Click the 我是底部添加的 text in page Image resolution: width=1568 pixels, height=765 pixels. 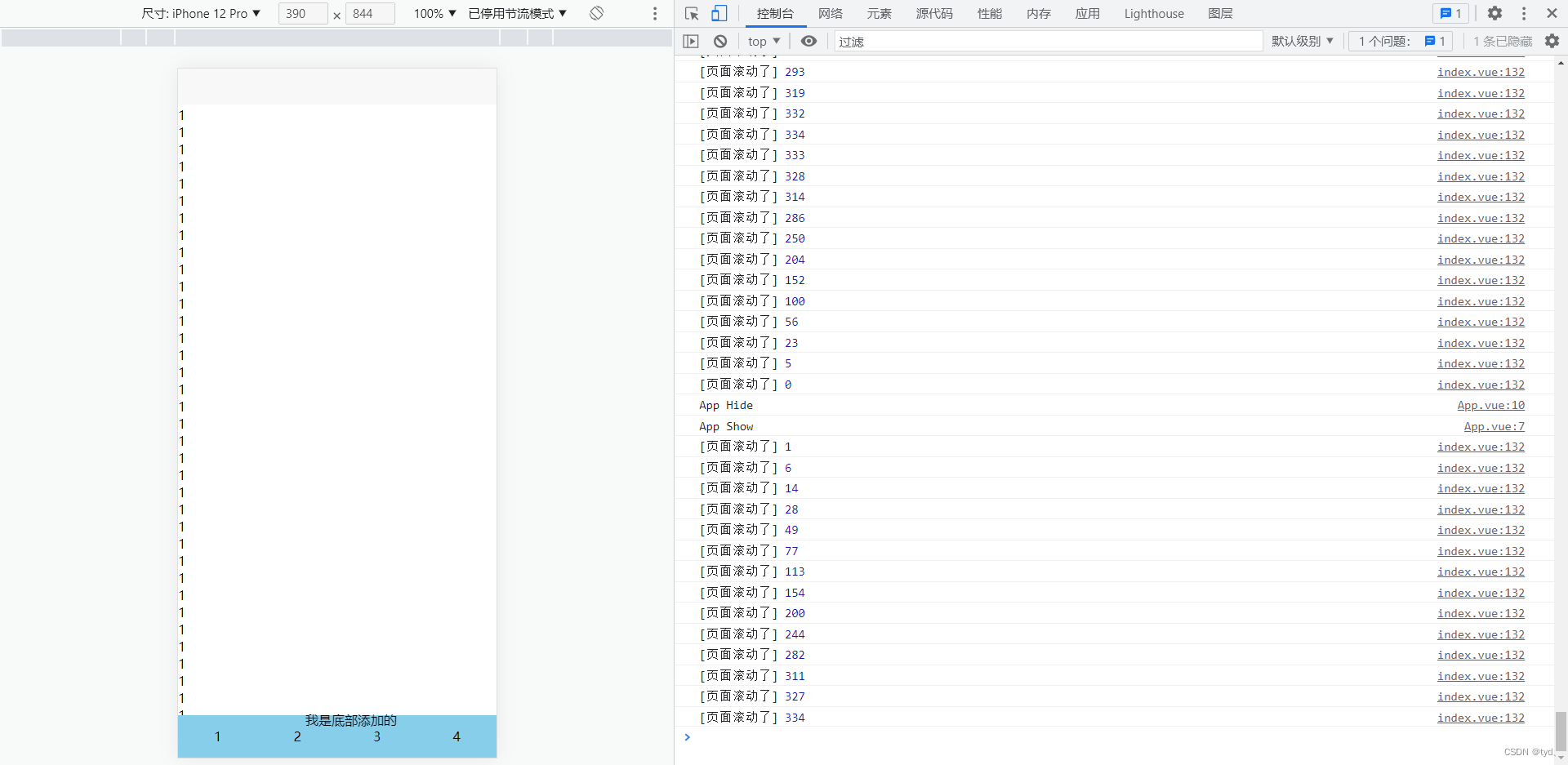coord(351,720)
